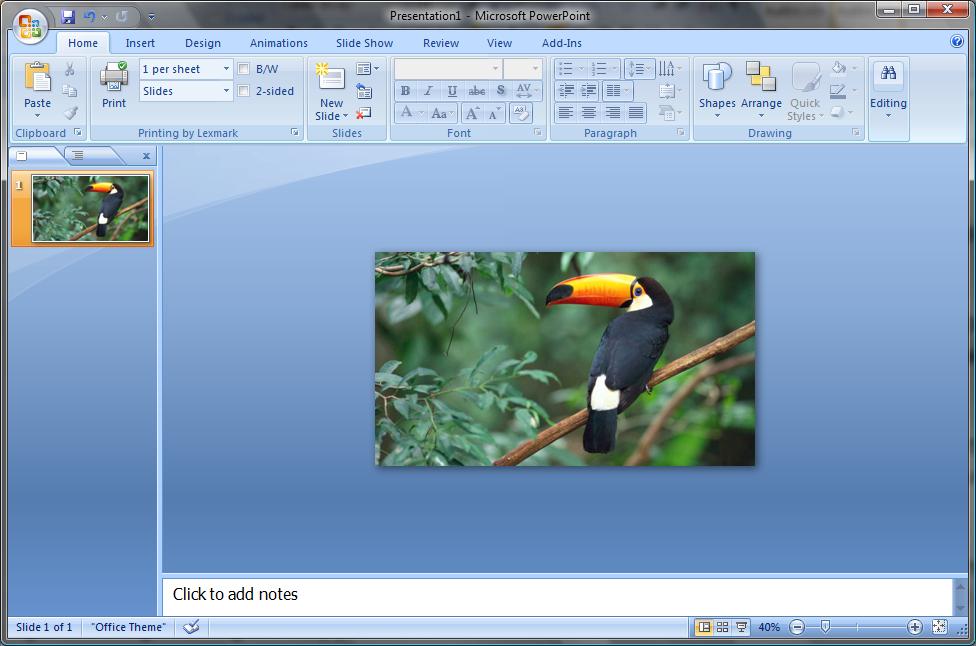Switch to the Outline pane tab
This screenshot has height=646, width=976.
pos(78,156)
